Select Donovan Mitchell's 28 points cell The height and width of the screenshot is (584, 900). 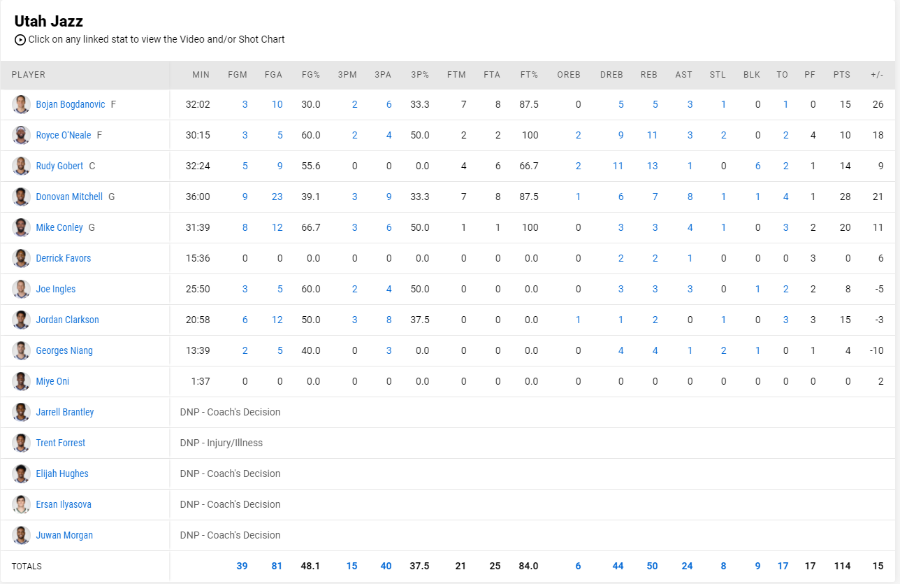point(845,196)
